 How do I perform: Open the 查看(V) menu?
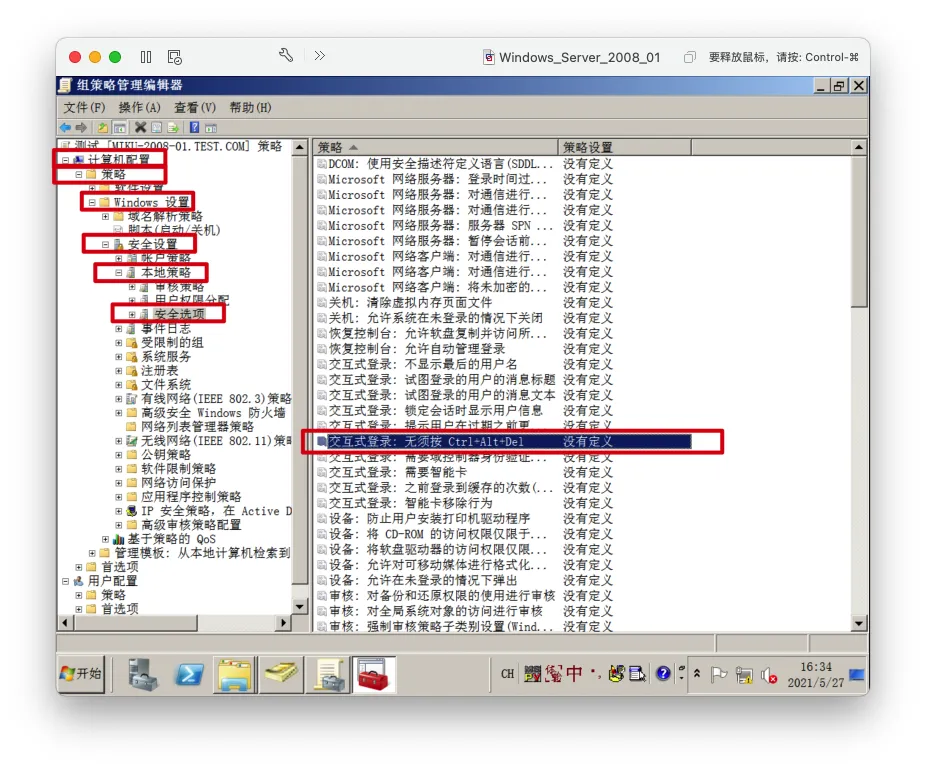pyautogui.click(x=195, y=107)
